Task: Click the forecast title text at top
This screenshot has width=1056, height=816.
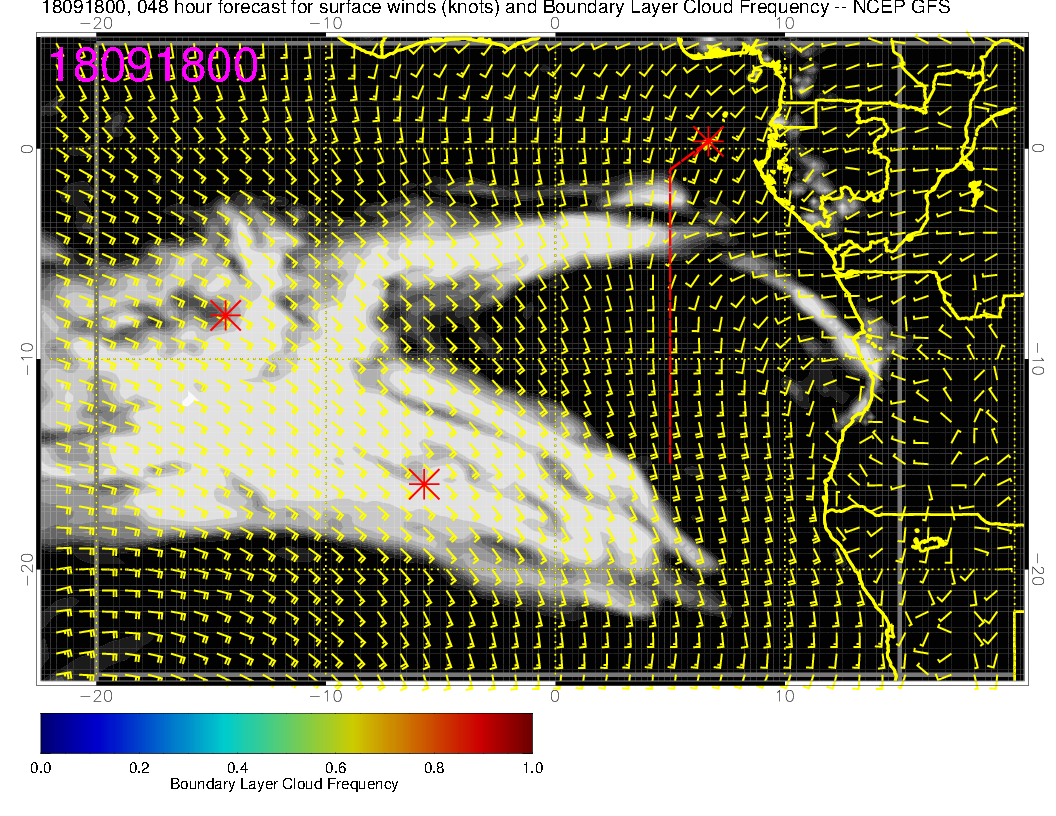Action: click(x=400, y=8)
